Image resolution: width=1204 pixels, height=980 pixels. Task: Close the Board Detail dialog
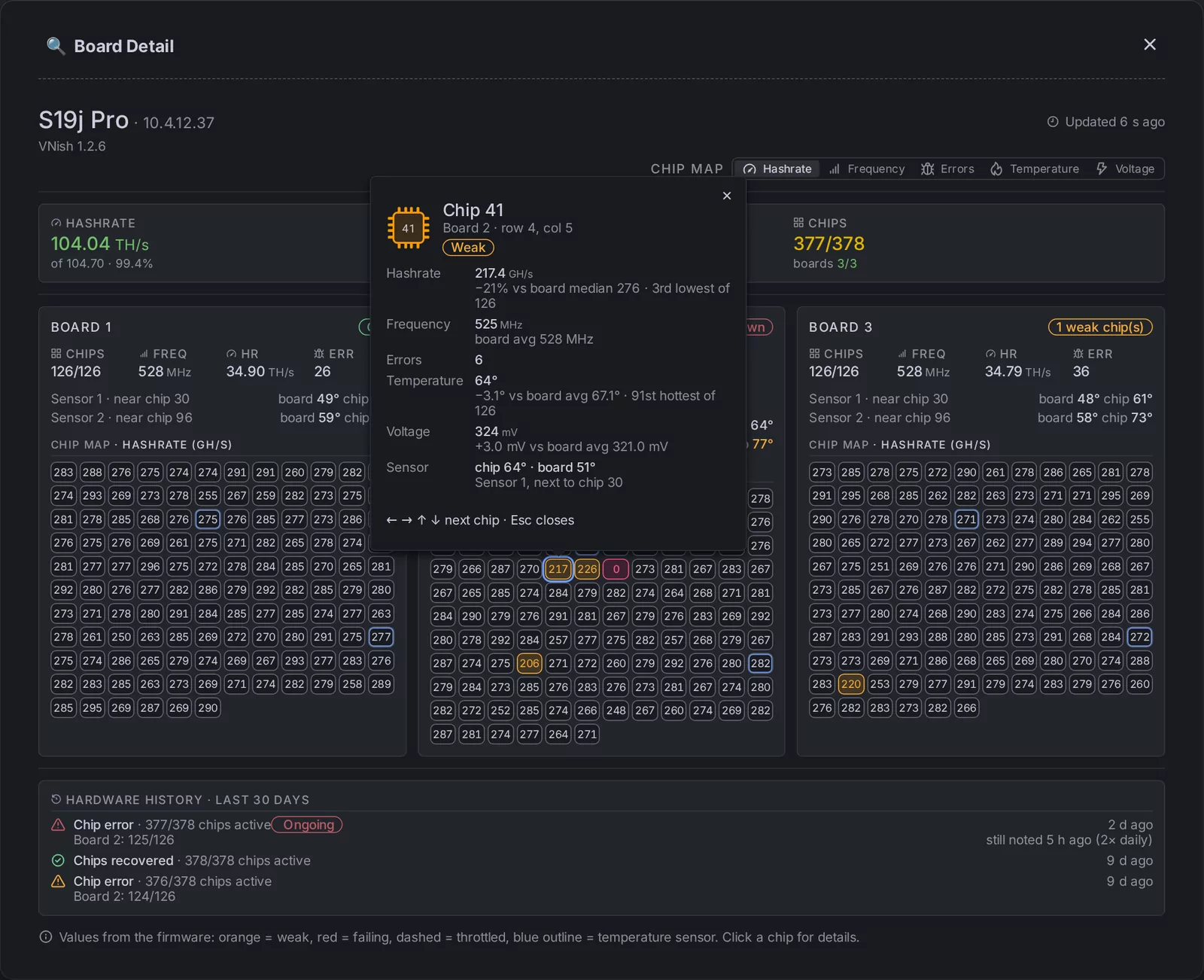pos(1149,45)
